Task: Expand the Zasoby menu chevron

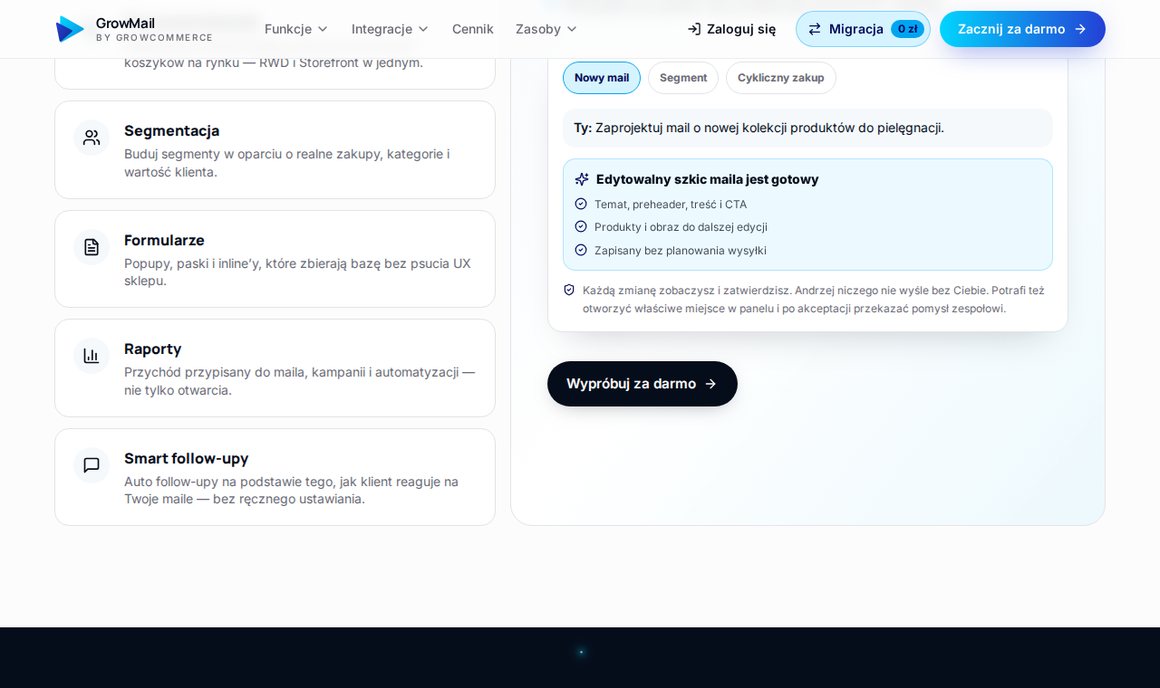Action: (x=572, y=29)
